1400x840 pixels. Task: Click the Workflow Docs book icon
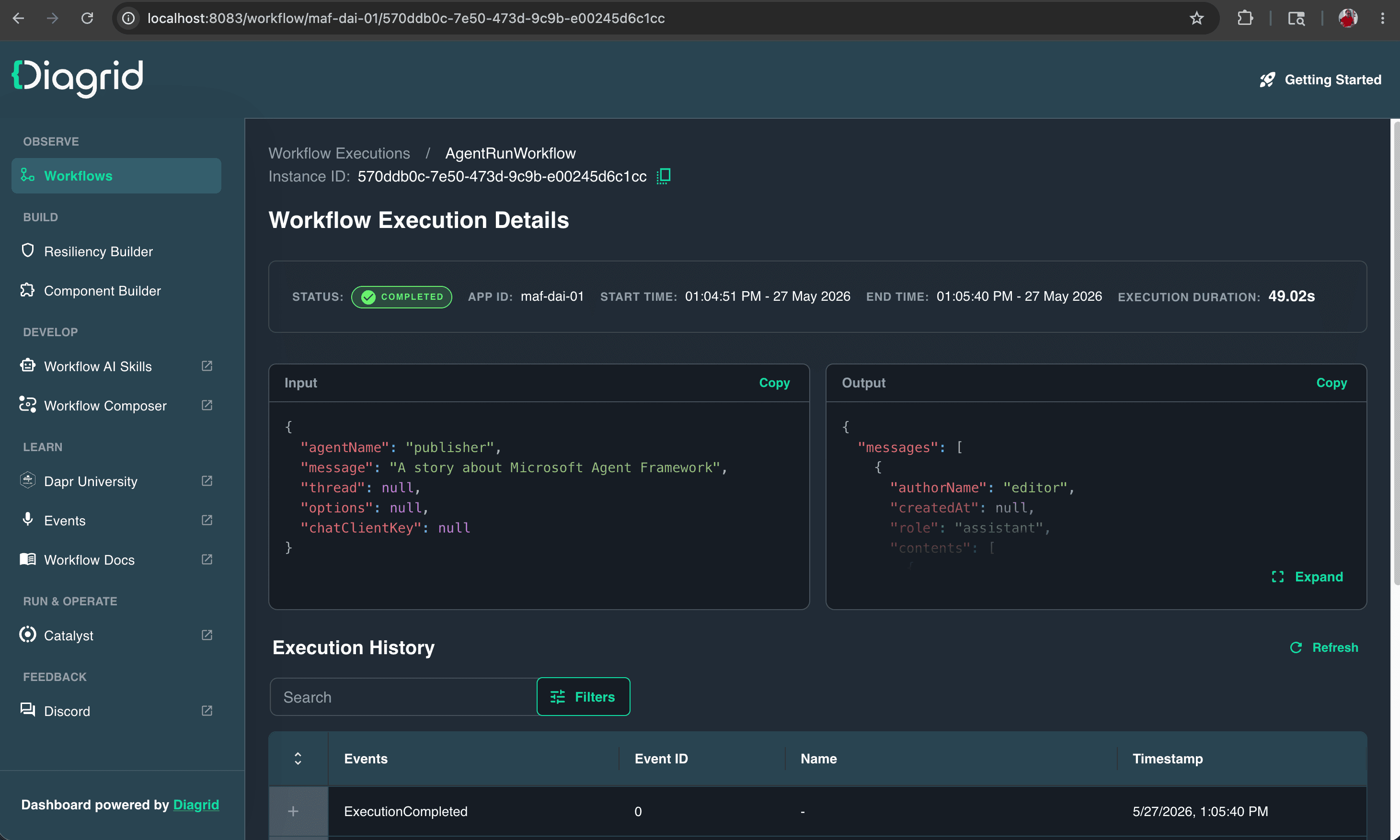pos(27,559)
